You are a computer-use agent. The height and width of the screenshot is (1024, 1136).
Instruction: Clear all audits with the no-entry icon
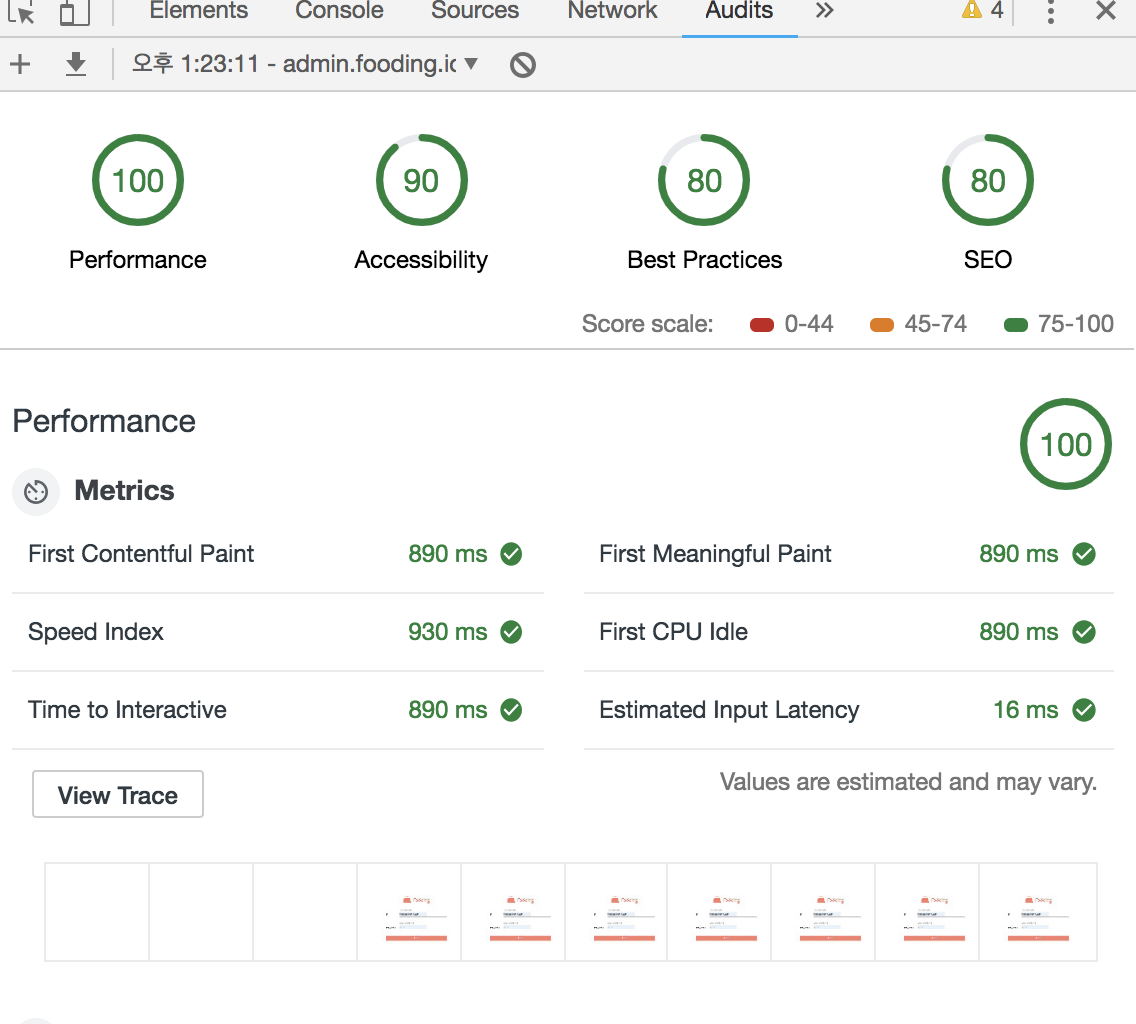522,65
